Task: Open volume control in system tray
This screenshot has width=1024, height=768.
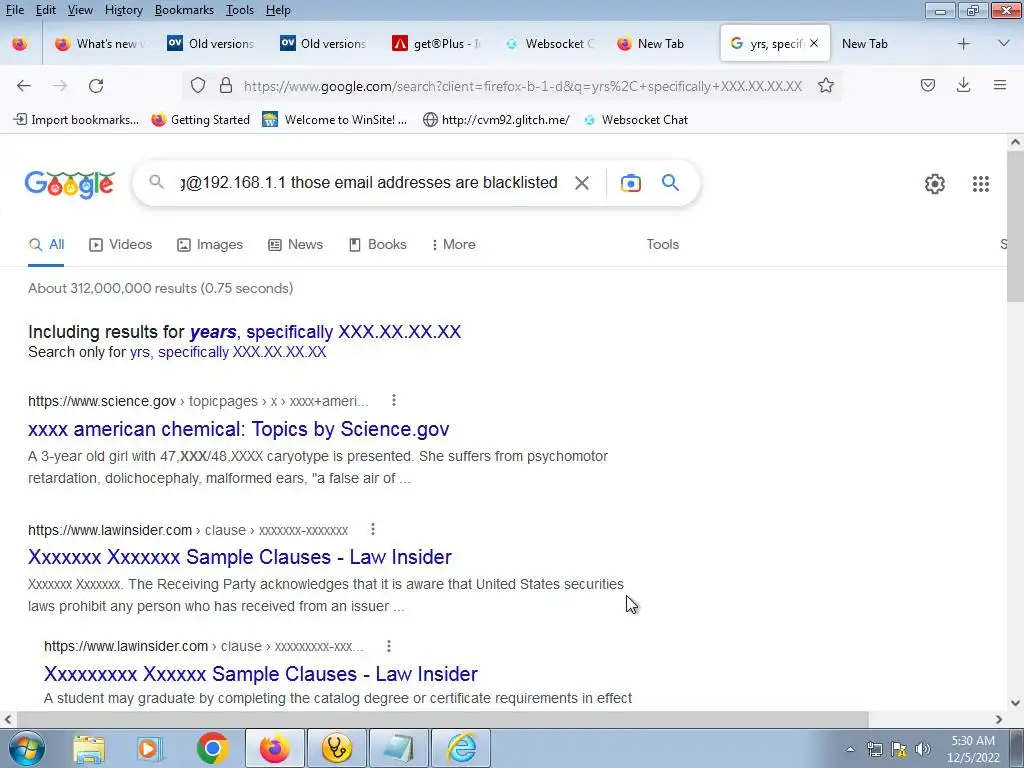Action: [x=923, y=749]
